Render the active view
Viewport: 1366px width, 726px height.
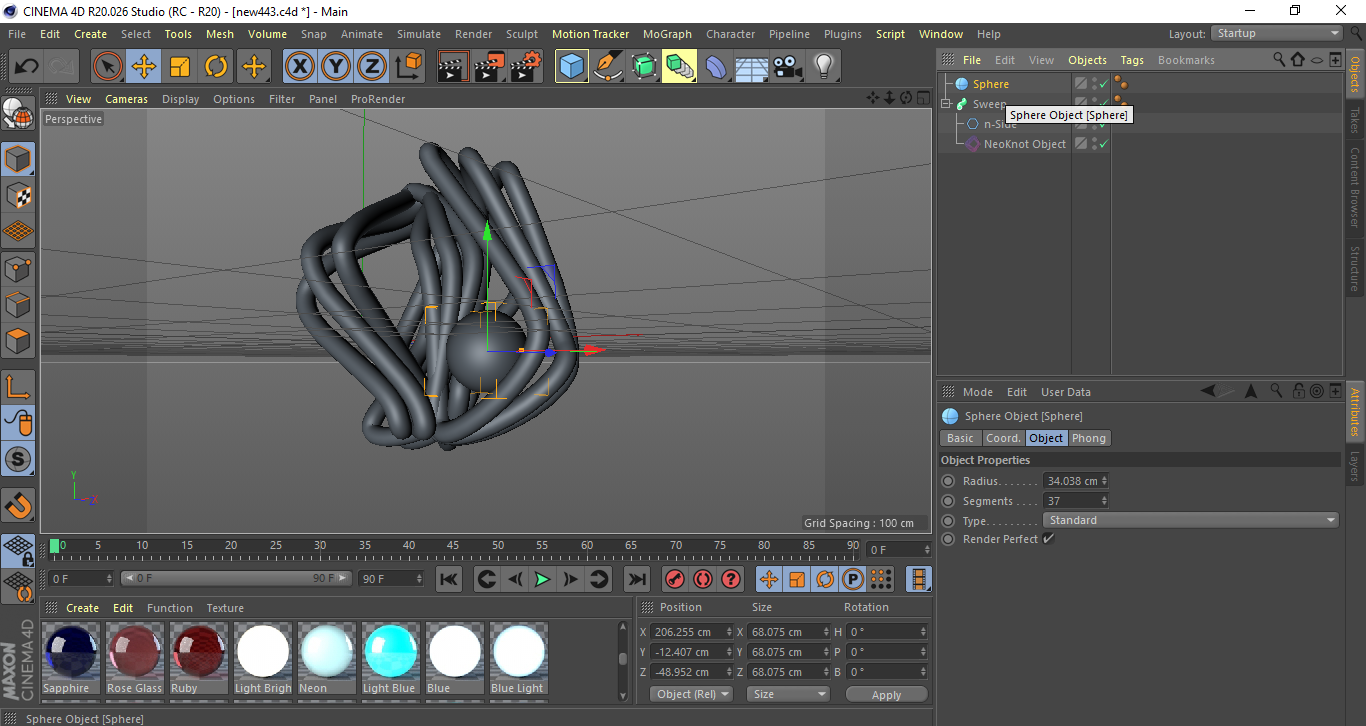pos(454,67)
